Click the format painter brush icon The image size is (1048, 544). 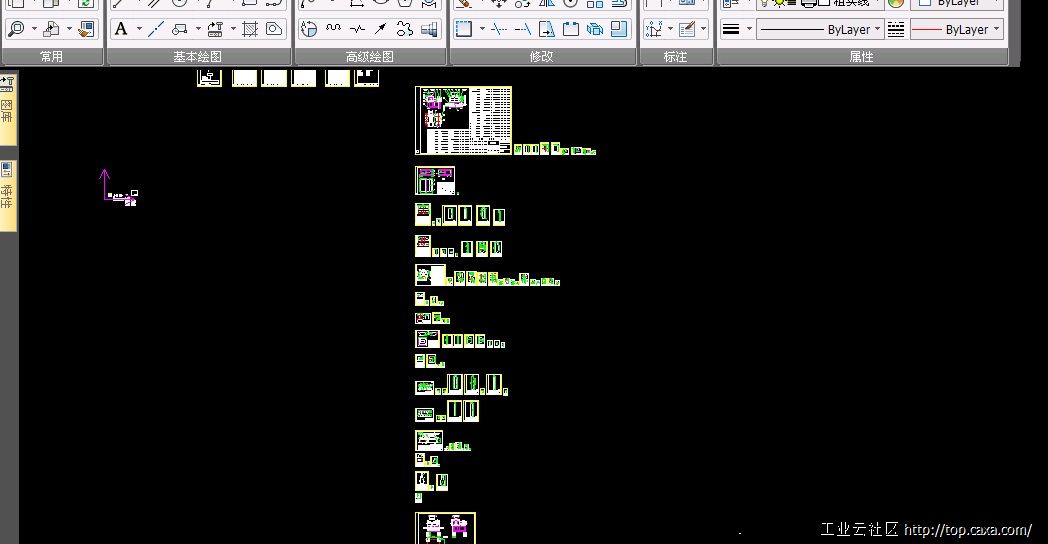[86, 29]
